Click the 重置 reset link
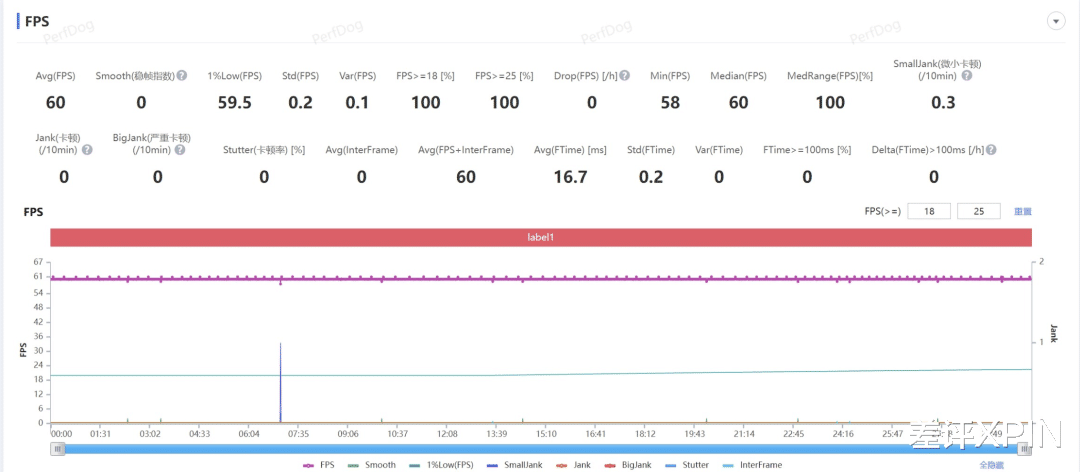 tap(1023, 212)
